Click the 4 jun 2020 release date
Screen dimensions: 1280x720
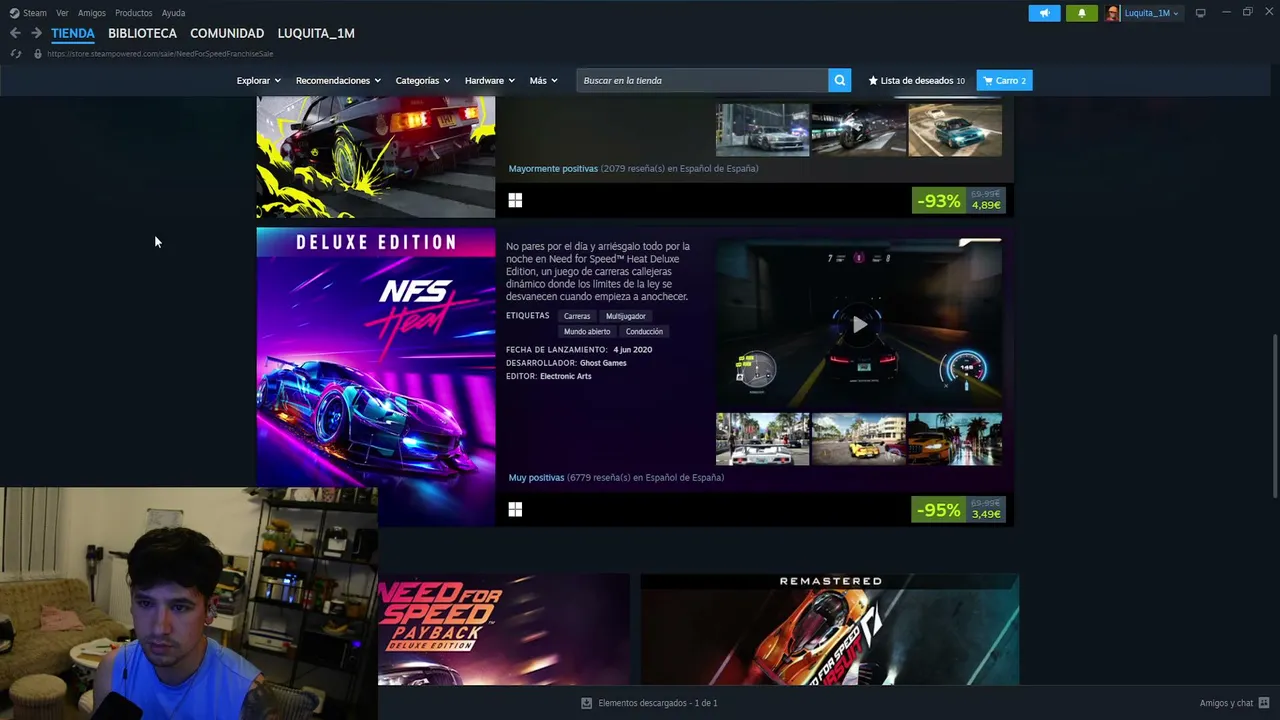[x=633, y=350]
